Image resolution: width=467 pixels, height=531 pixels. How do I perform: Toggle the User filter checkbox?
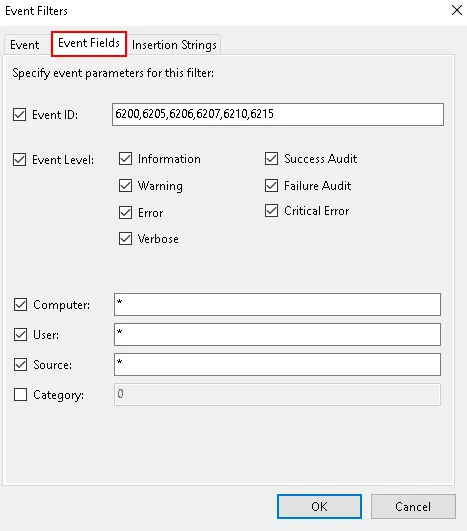20,335
